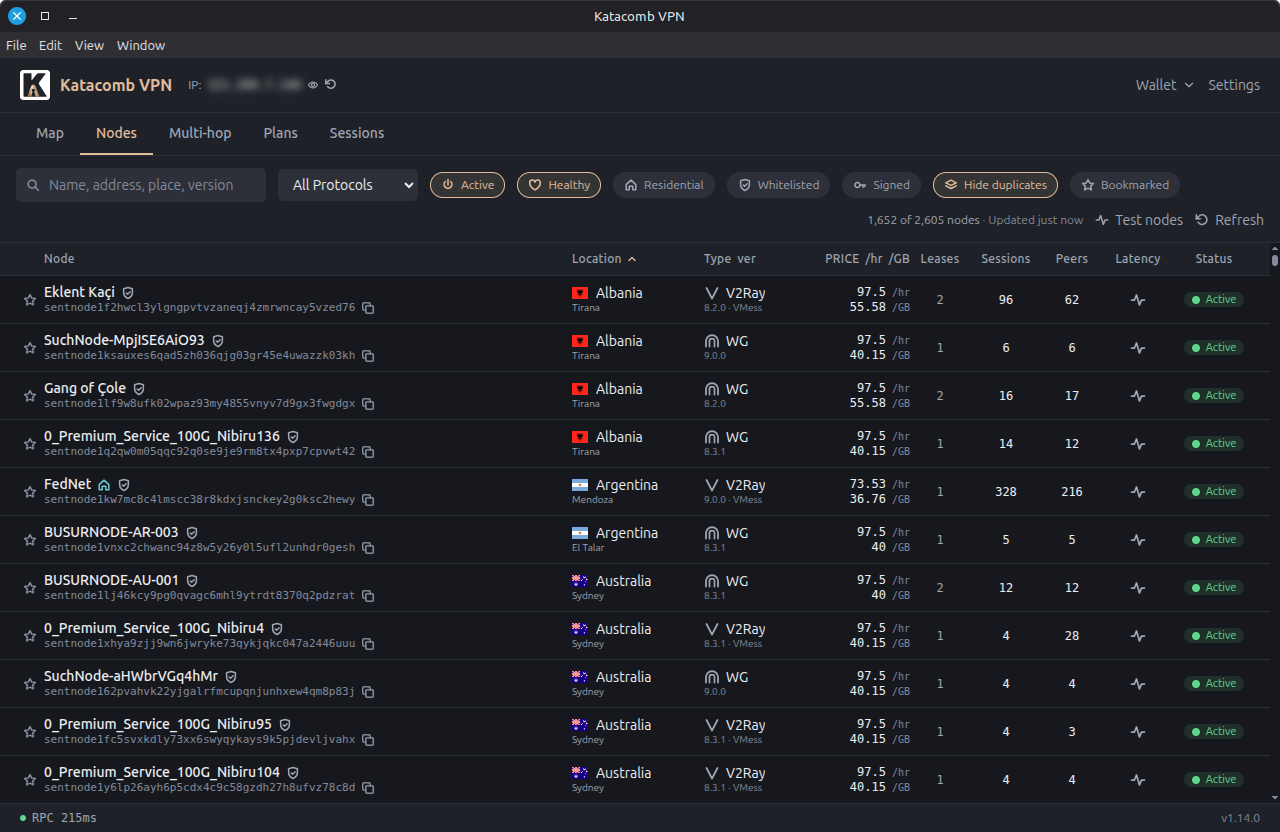Click the node search input field
The image size is (1280, 832).
tap(141, 185)
